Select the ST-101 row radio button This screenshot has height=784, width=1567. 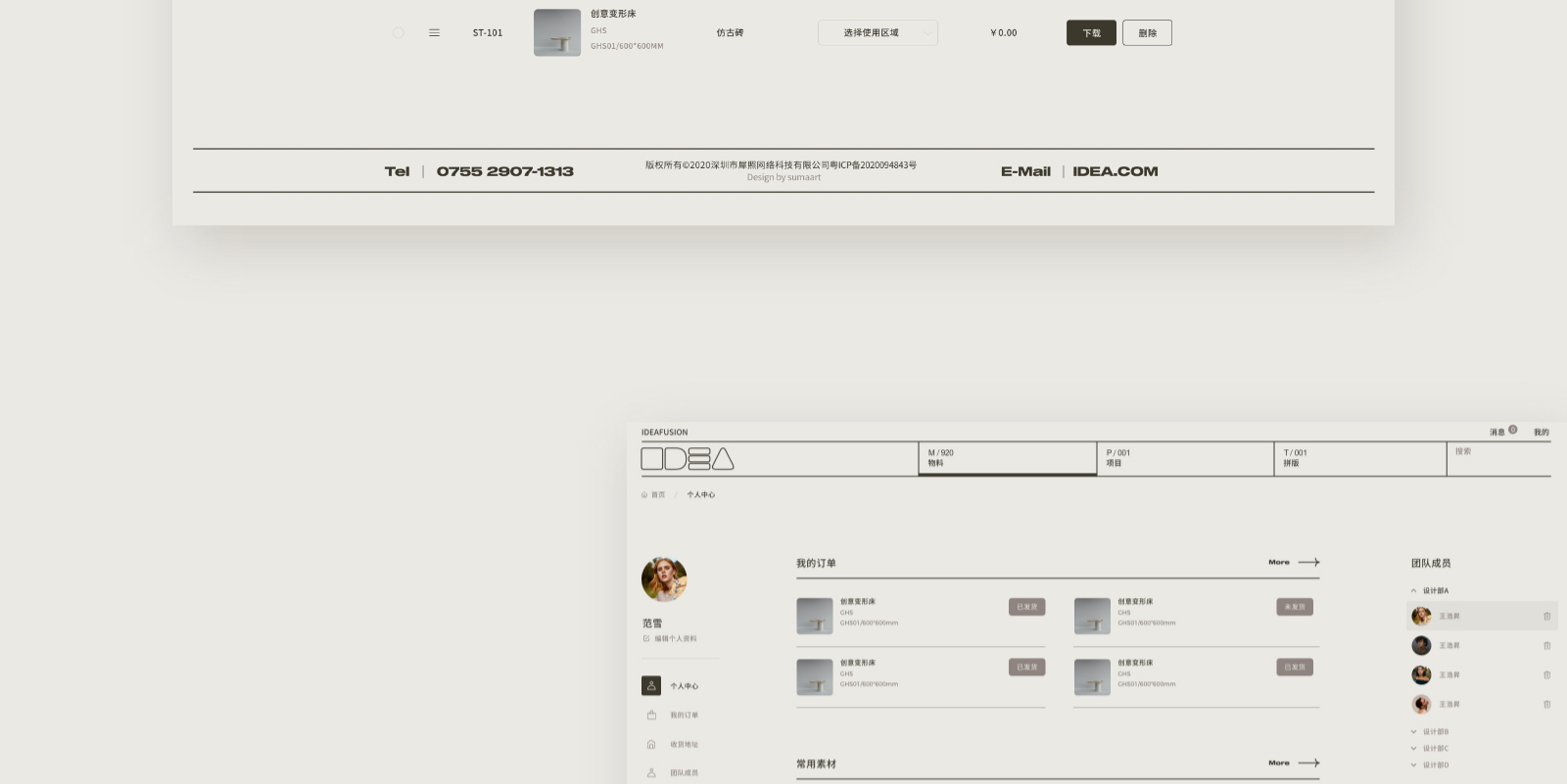click(x=399, y=33)
